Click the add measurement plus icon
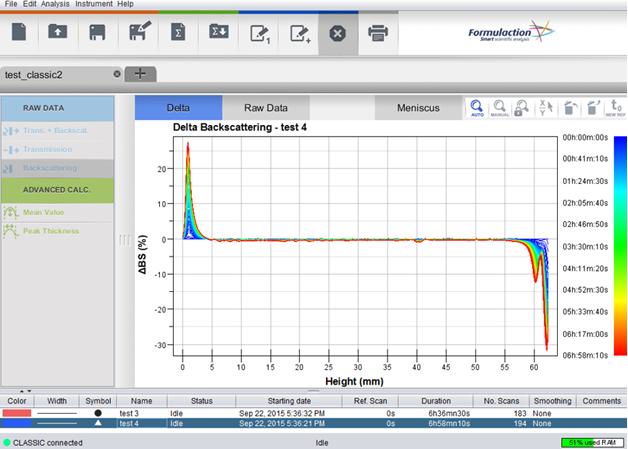The image size is (628, 449). click(x=300, y=34)
